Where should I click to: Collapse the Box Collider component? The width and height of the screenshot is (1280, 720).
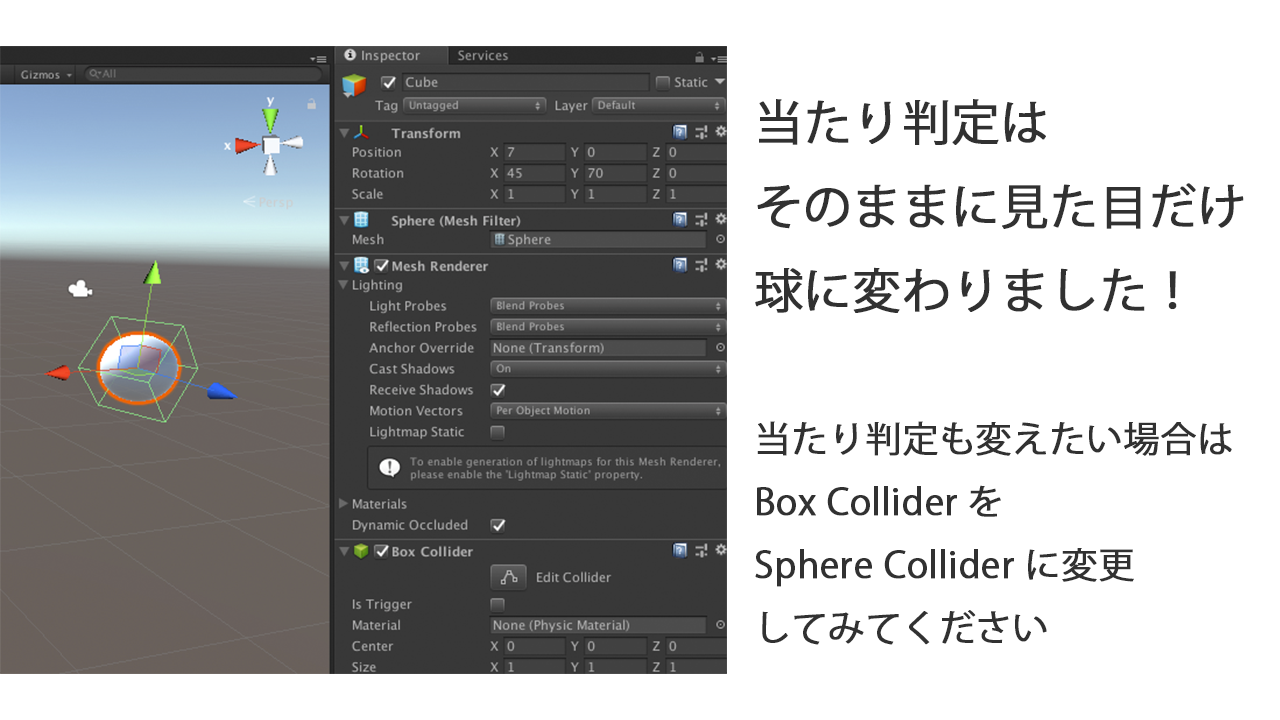[345, 551]
